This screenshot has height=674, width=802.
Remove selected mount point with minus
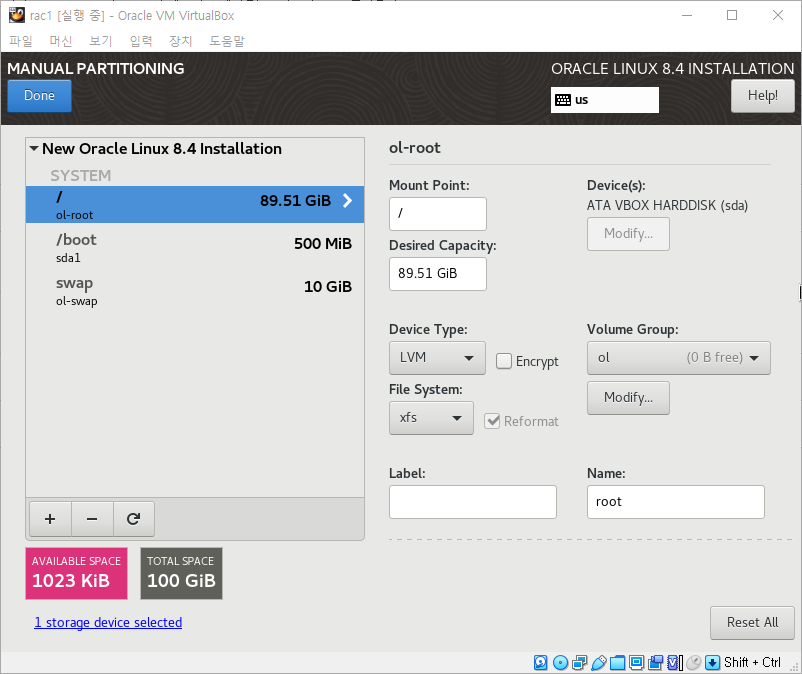click(x=92, y=519)
